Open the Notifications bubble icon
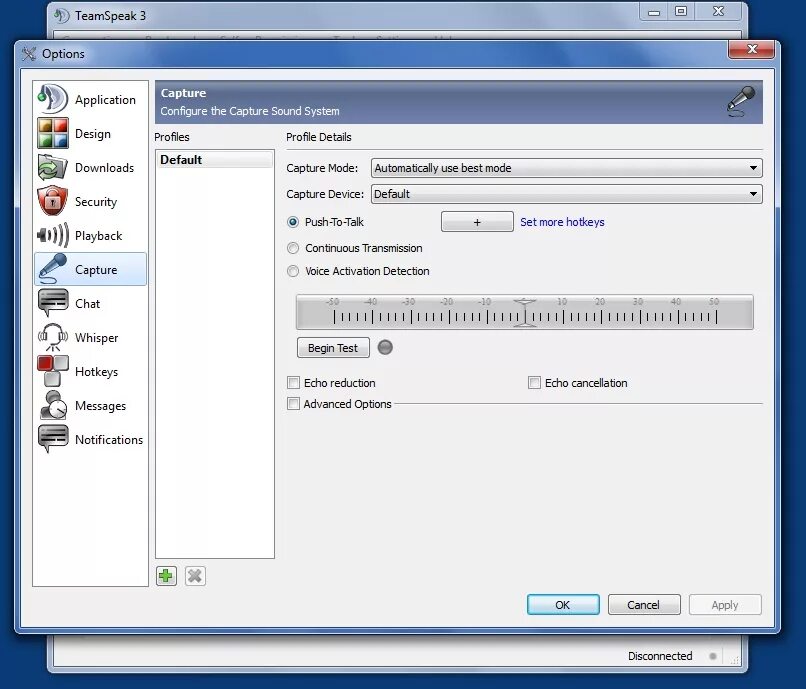The width and height of the screenshot is (806, 689). pos(52,439)
